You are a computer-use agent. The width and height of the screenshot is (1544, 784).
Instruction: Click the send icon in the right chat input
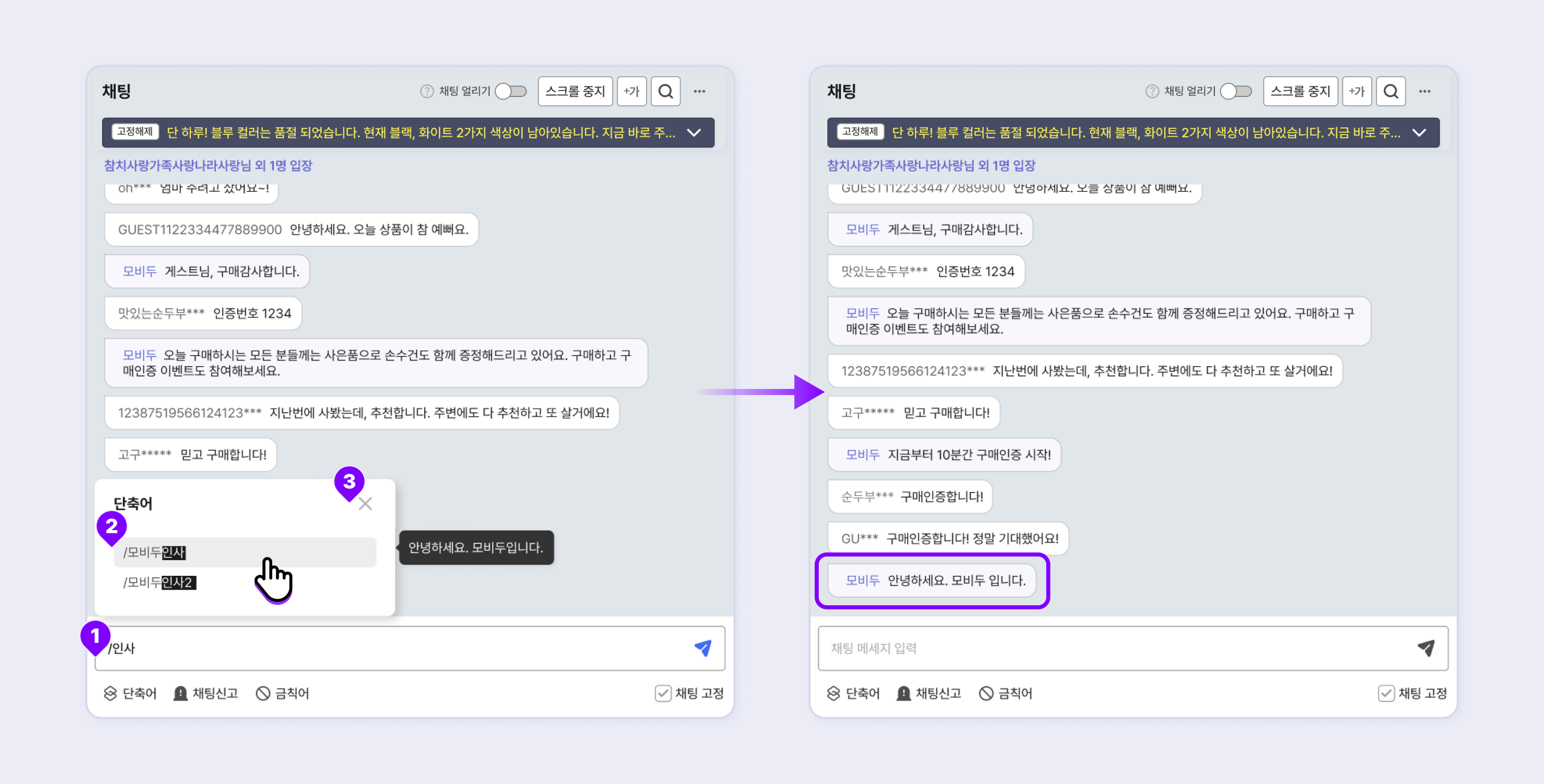[1426, 648]
